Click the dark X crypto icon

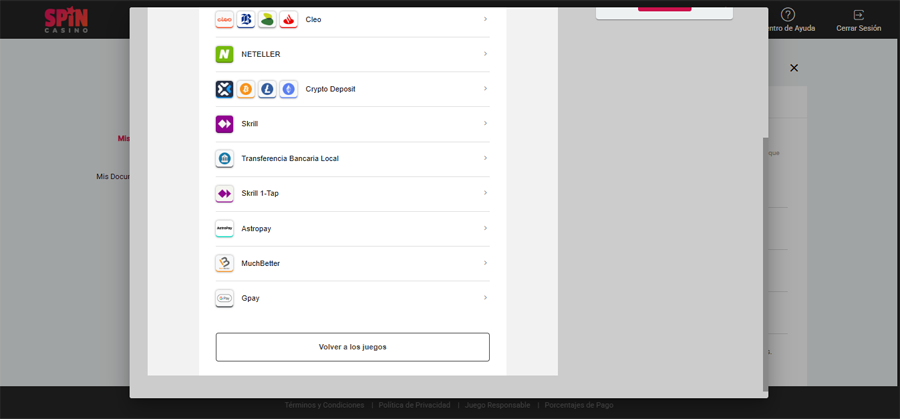point(224,89)
